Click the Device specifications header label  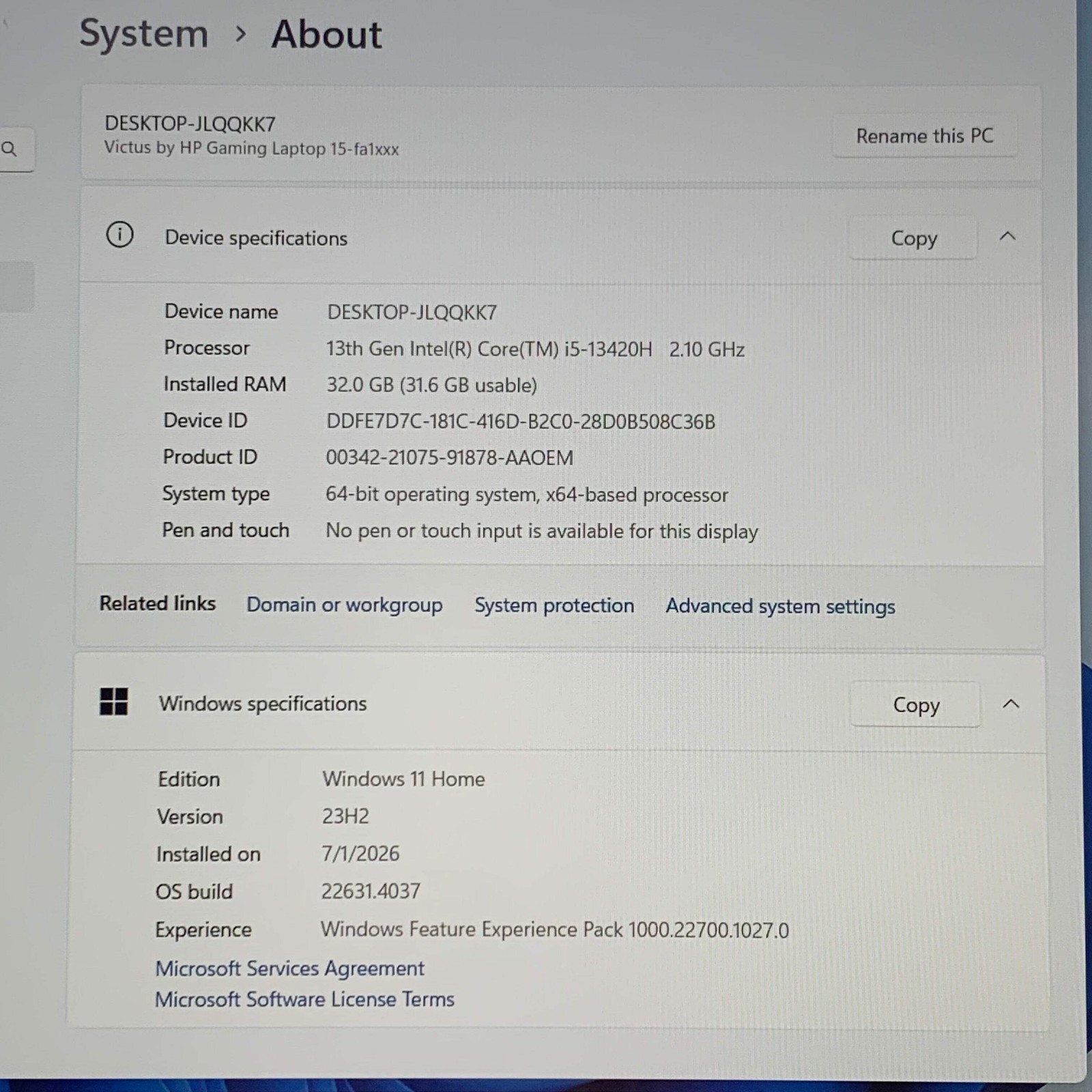256,238
